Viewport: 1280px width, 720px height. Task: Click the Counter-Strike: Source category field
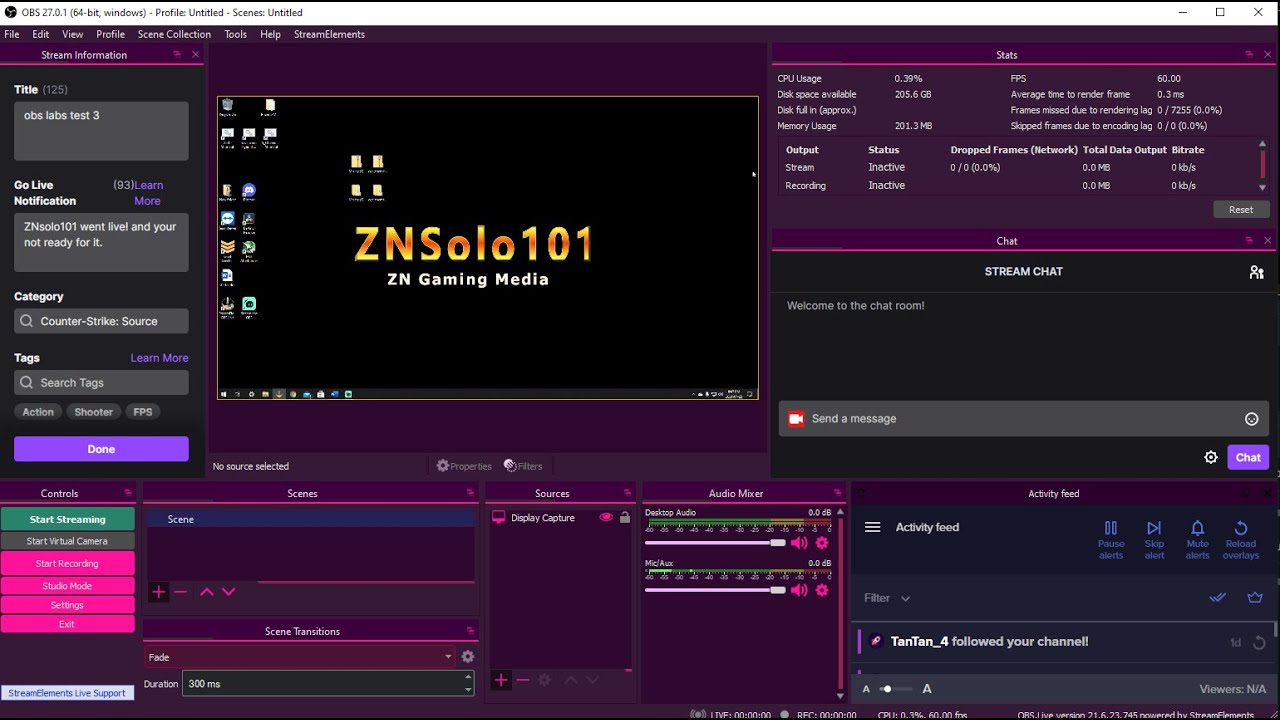[x=101, y=321]
